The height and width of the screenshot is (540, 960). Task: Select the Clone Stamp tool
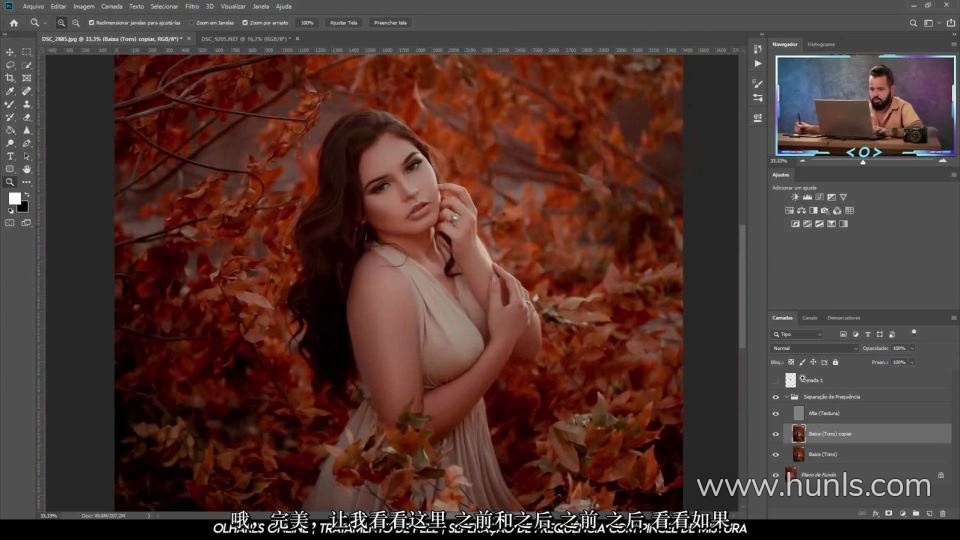pos(26,104)
